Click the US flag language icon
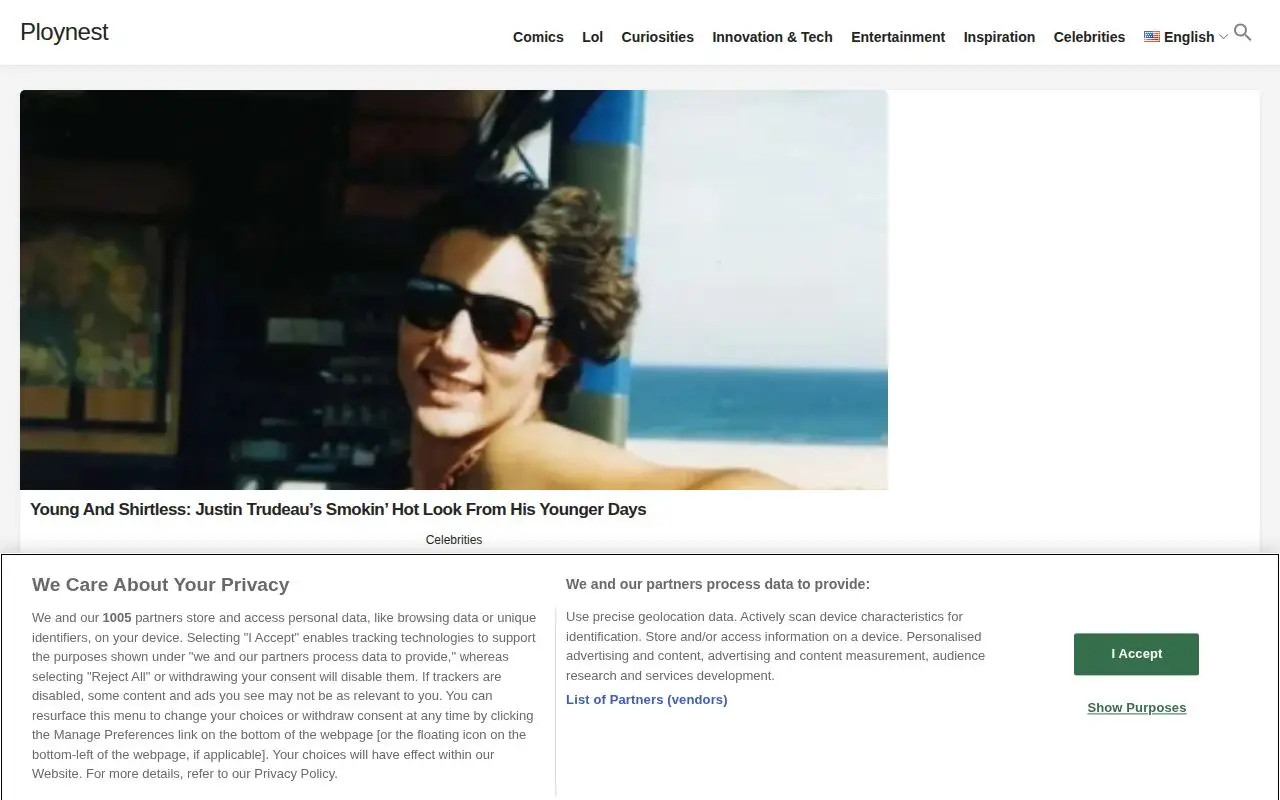 (1152, 36)
